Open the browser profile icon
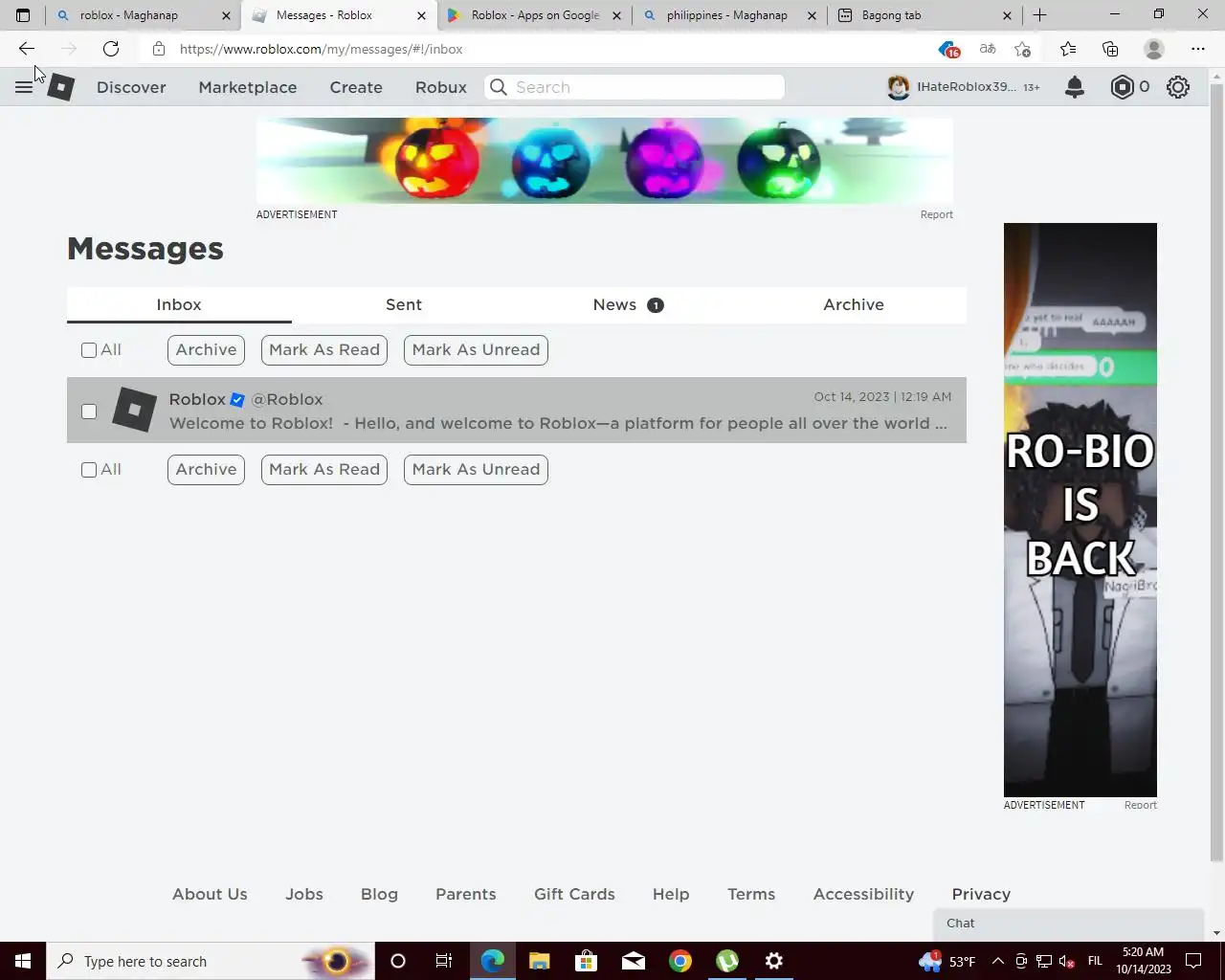The width and height of the screenshot is (1225, 980). point(1154,49)
